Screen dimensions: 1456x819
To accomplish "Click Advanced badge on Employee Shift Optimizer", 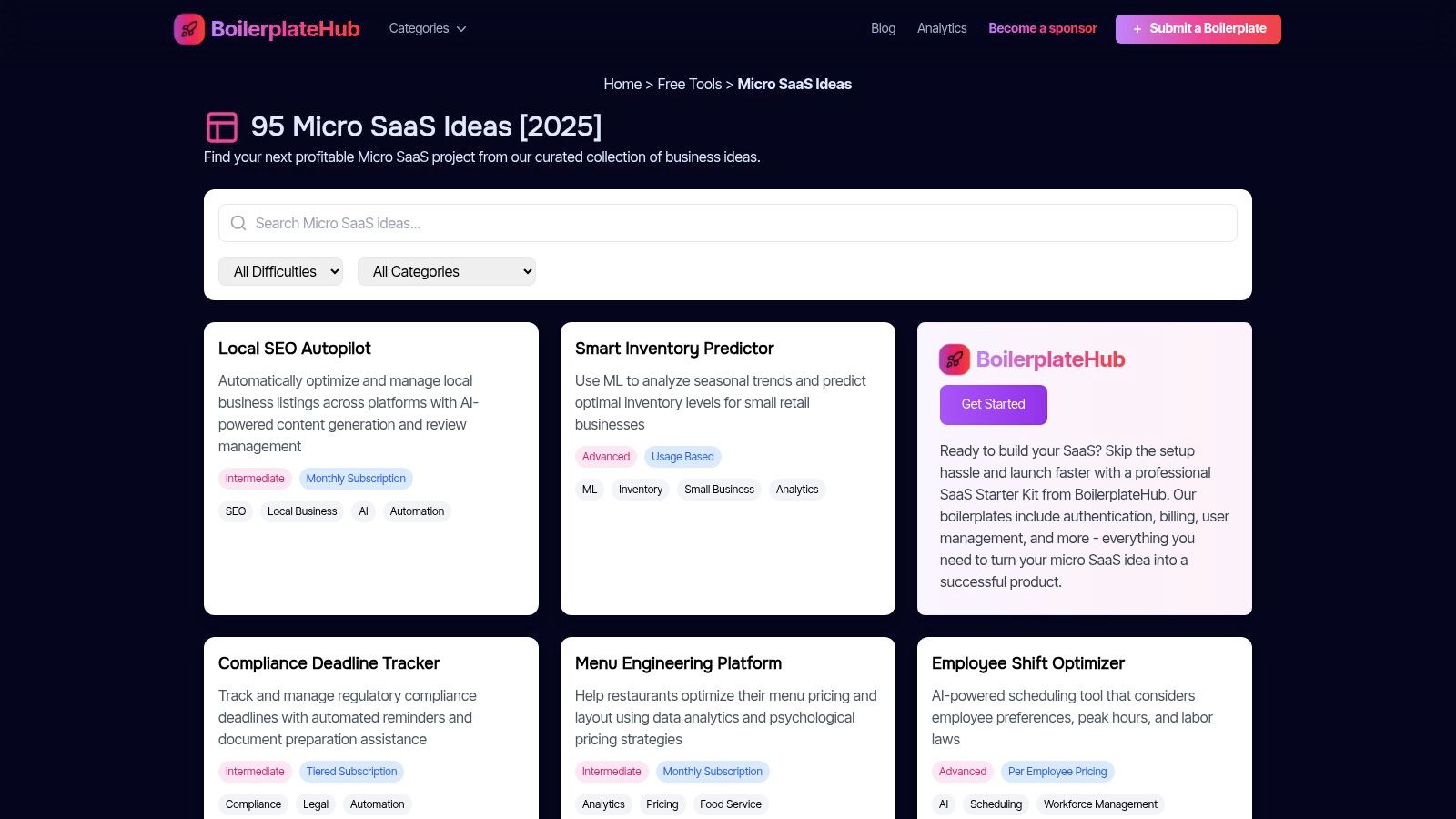I will tap(963, 772).
